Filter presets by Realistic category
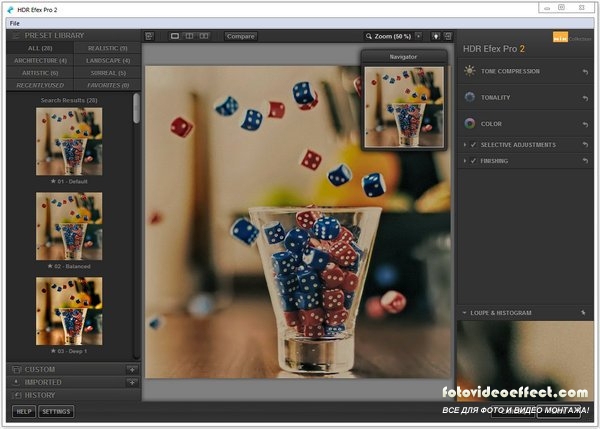600x429 pixels. 108,48
